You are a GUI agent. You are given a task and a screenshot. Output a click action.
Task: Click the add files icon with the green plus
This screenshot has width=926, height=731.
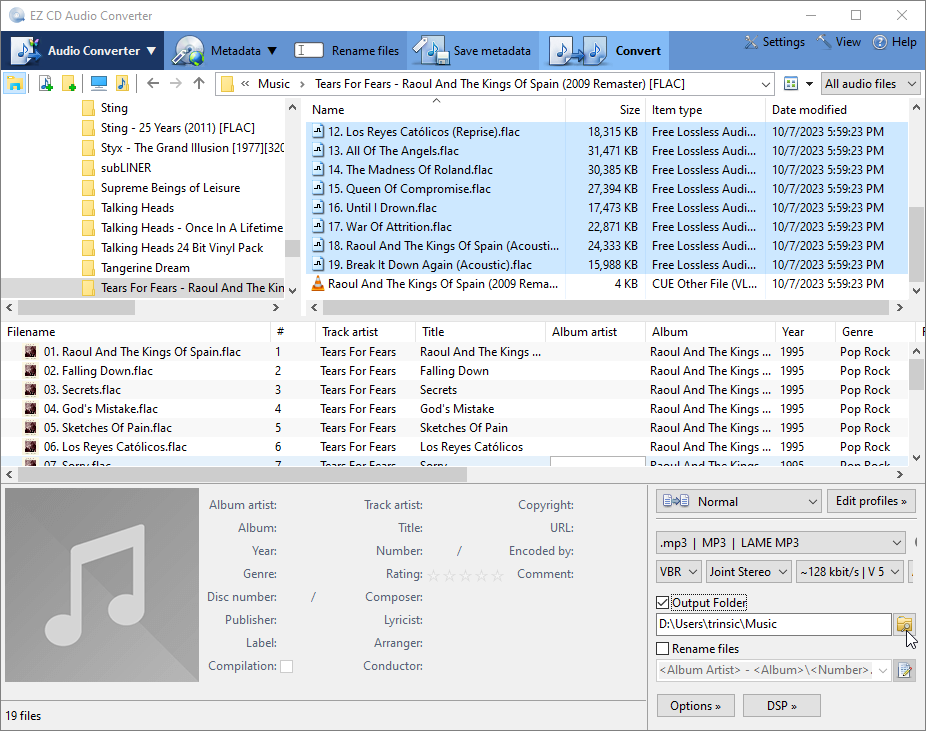pyautogui.click(x=45, y=84)
